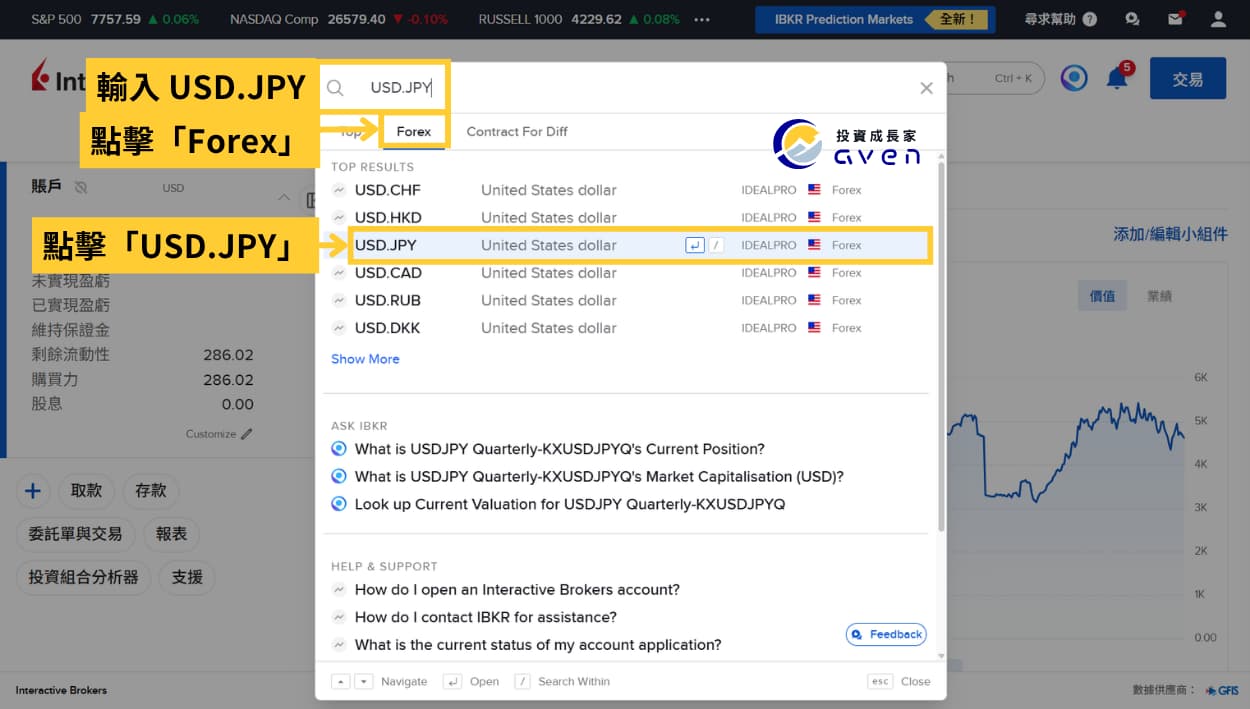
Task: Open the 報表 reports button
Action: tap(172, 534)
